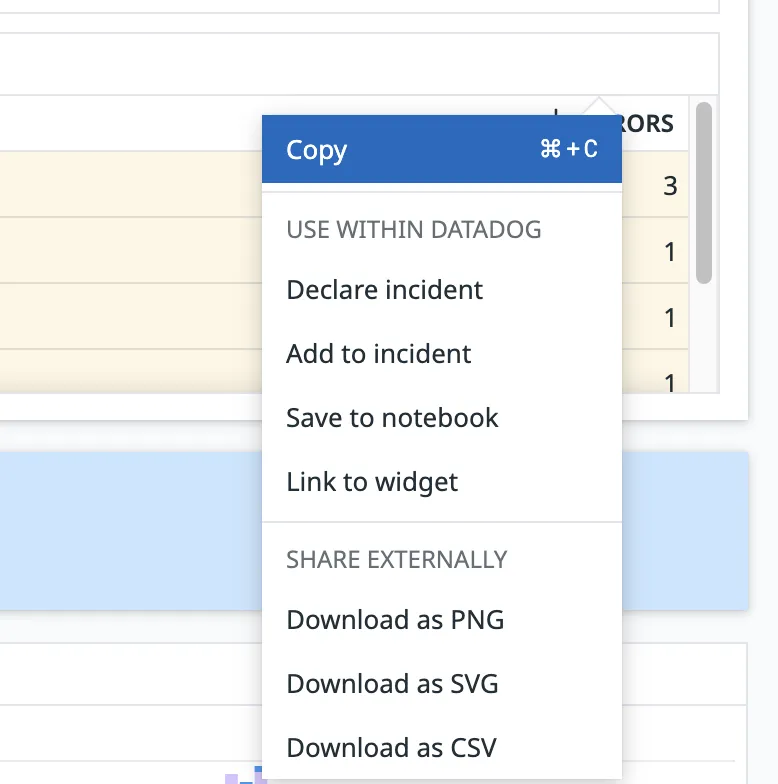Download the widget as PNG

click(x=395, y=620)
